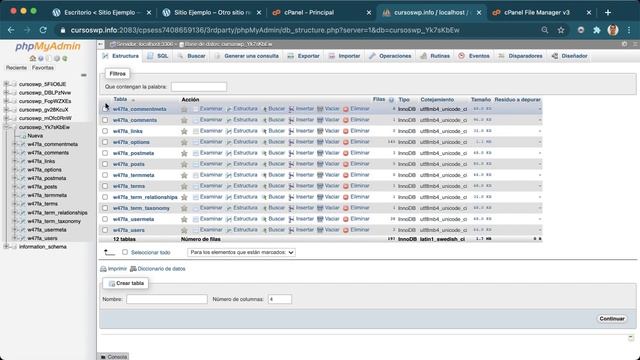This screenshot has width=640, height=360.
Task: Open the Diseñador tab
Action: click(569, 56)
